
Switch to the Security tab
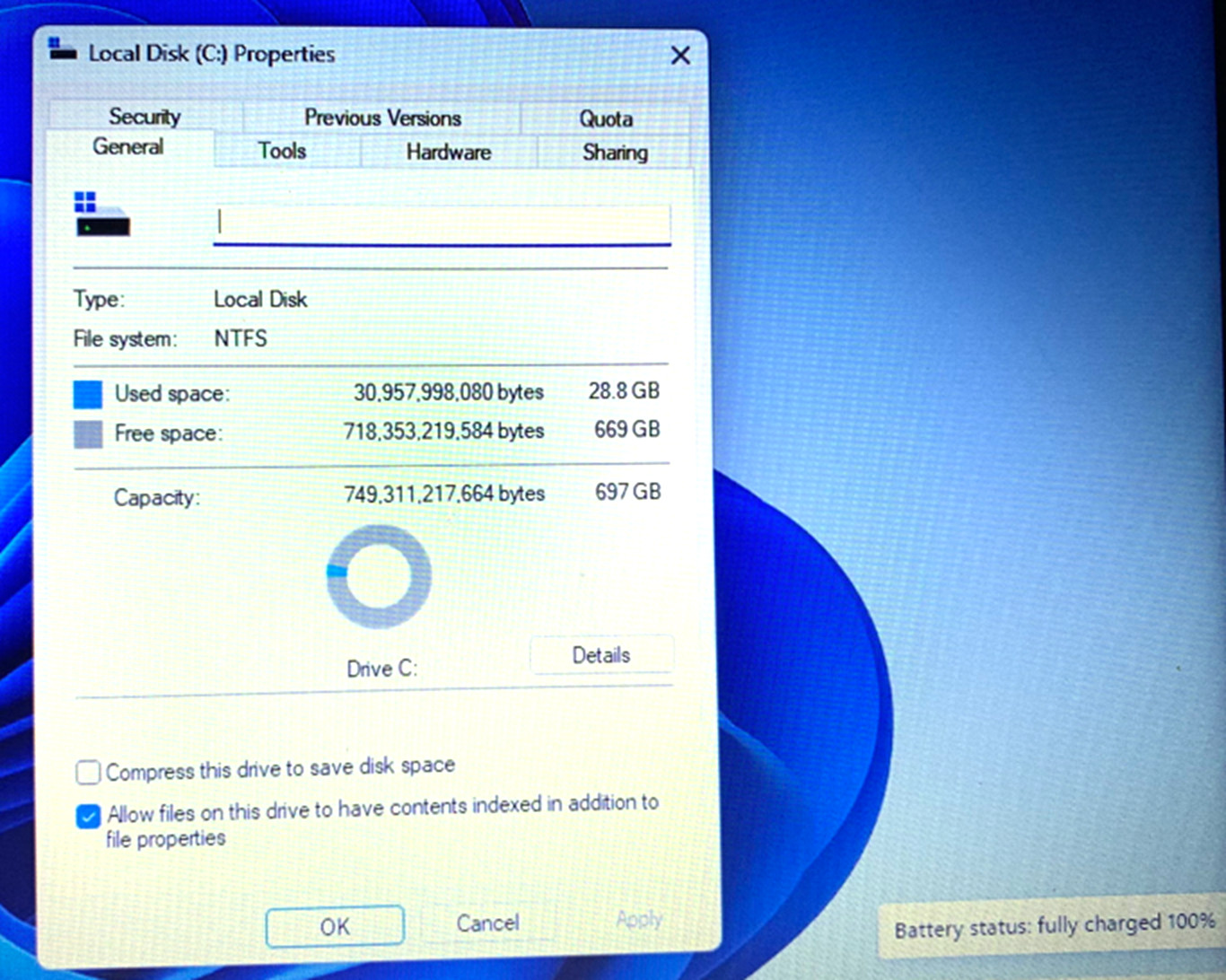[144, 117]
